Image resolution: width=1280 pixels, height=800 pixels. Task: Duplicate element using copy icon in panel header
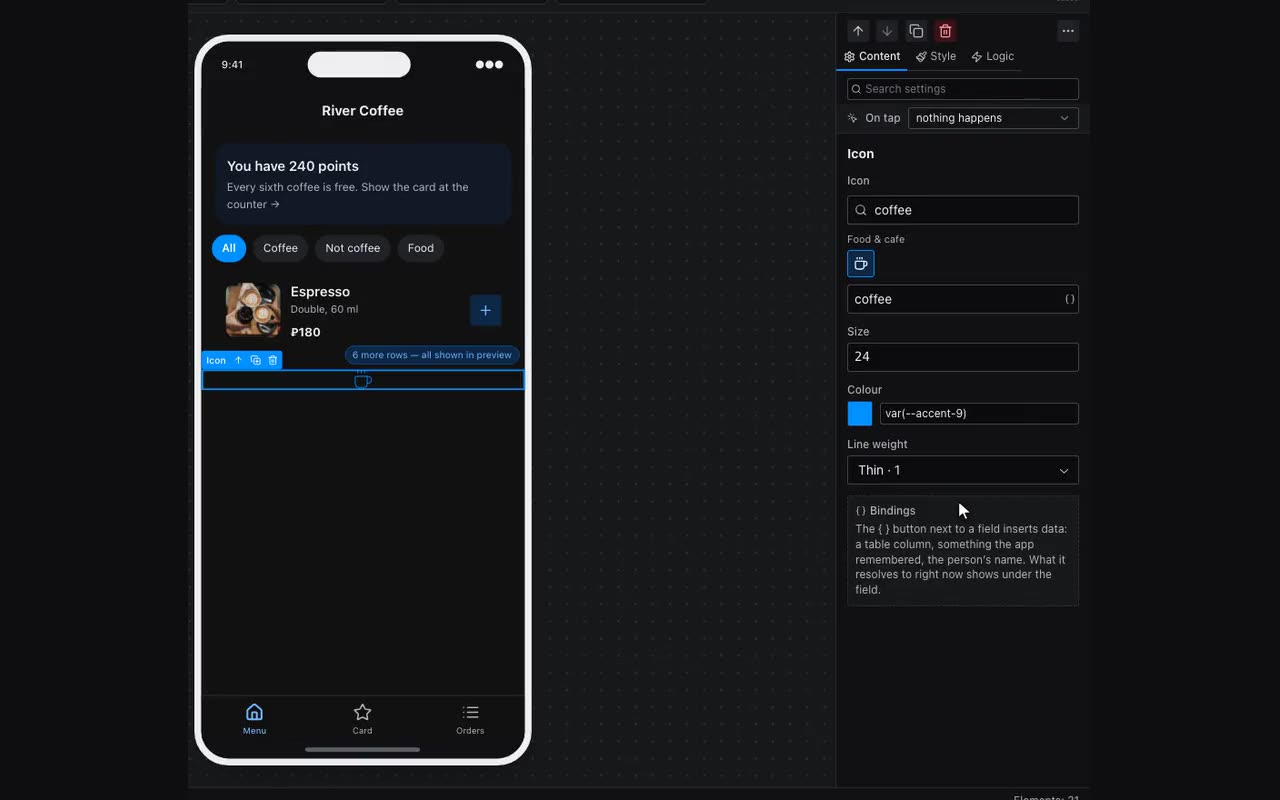coord(916,31)
